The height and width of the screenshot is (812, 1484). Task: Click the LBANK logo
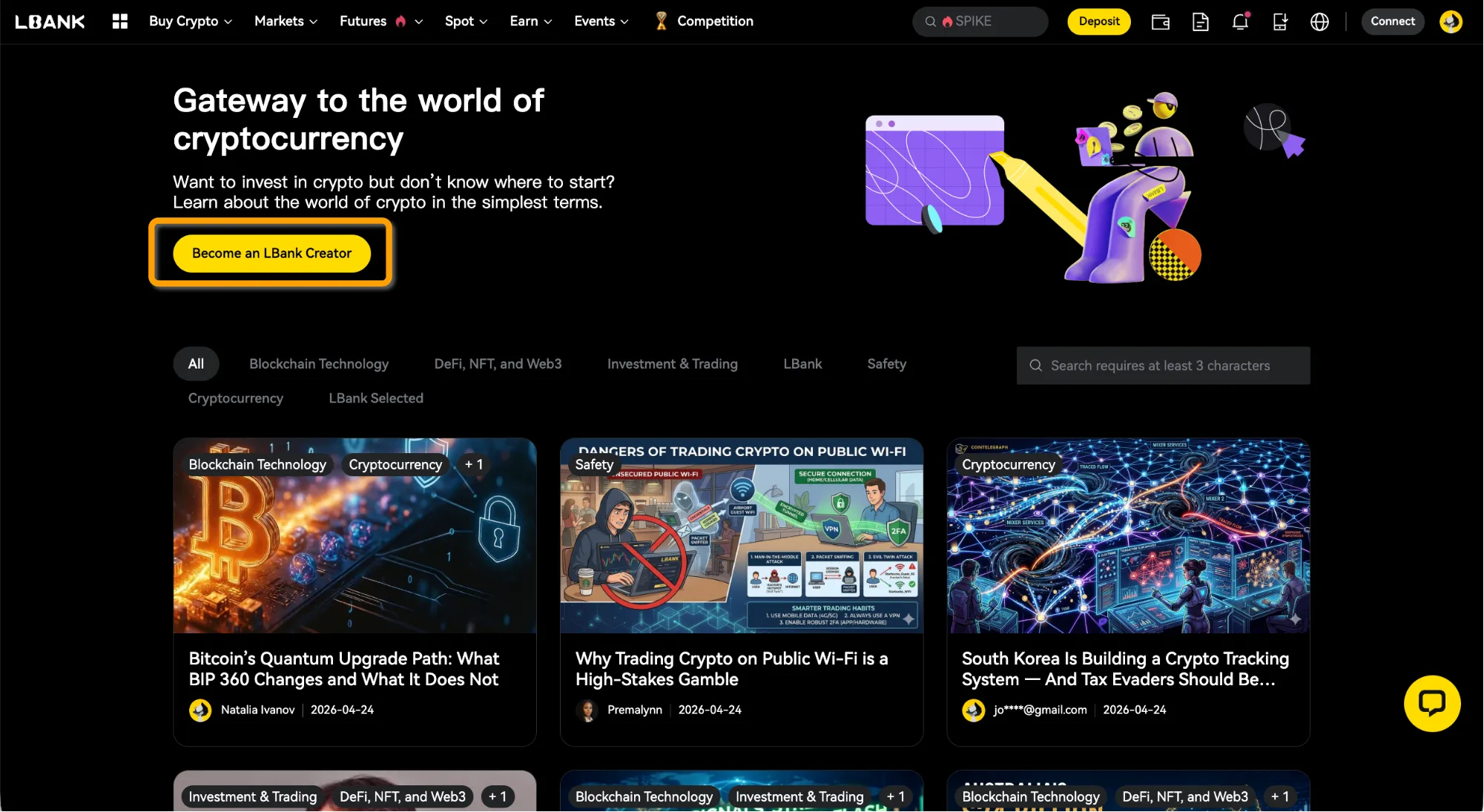pyautogui.click(x=50, y=22)
